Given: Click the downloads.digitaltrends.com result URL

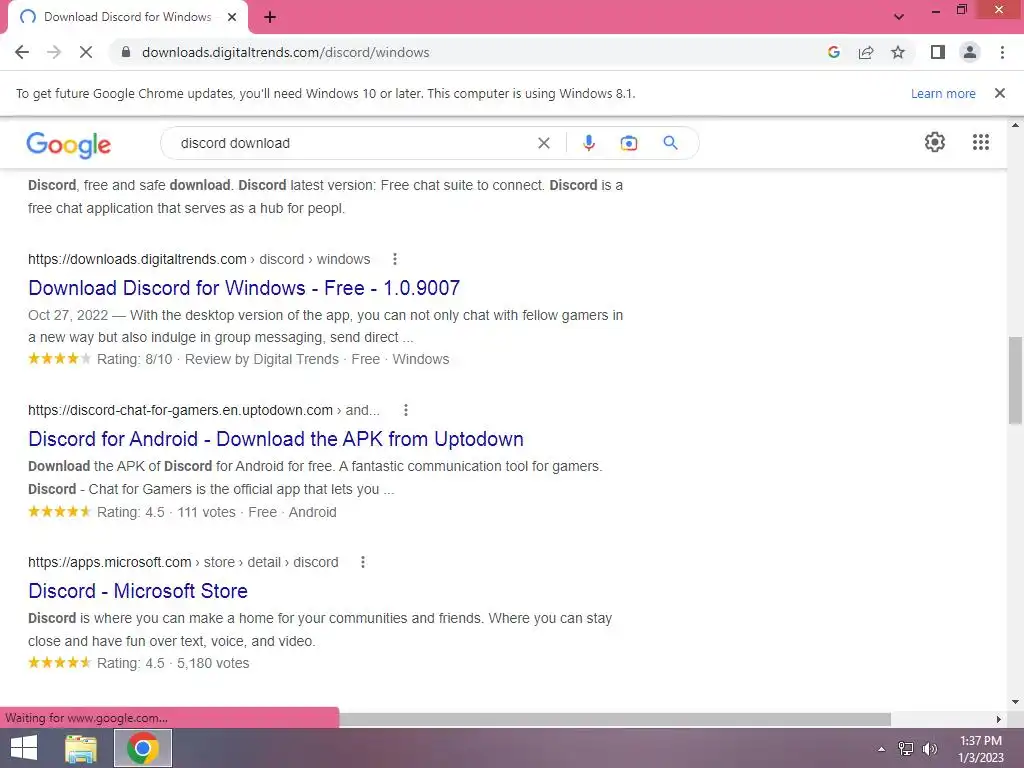Looking at the screenshot, I should (199, 259).
